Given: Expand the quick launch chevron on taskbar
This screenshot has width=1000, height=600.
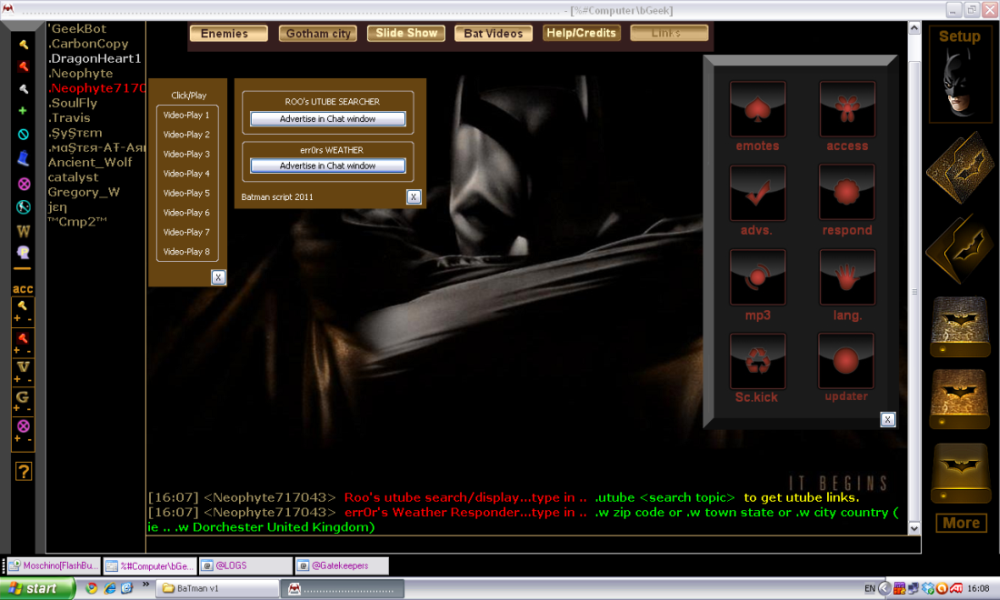Looking at the screenshot, I should point(145,584).
